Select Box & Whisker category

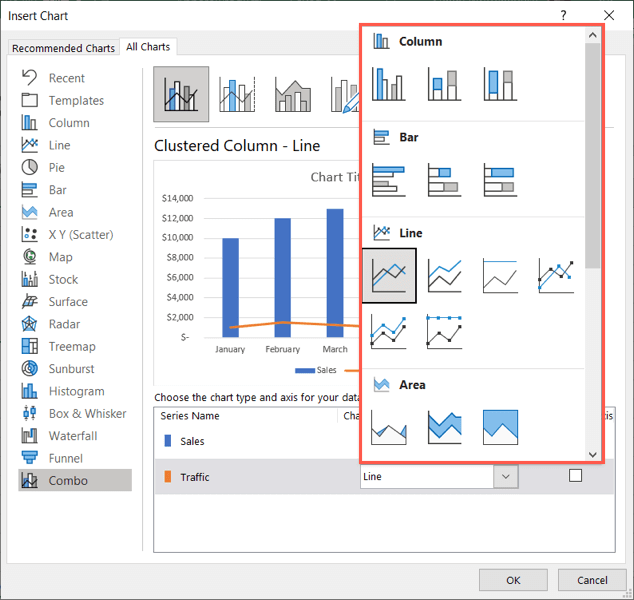click(x=74, y=413)
